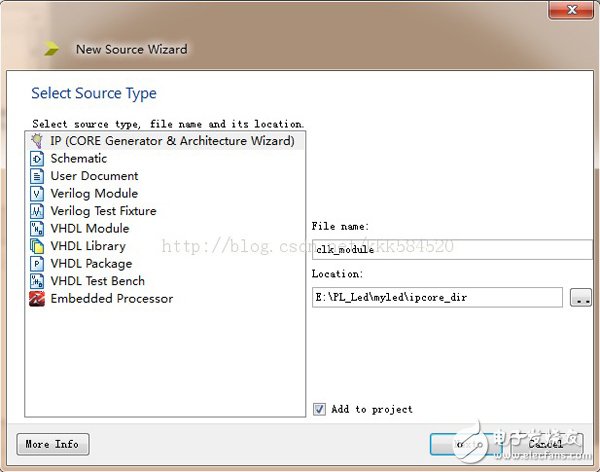Click the Verilog Module icon
The height and width of the screenshot is (472, 600).
pyautogui.click(x=37, y=194)
